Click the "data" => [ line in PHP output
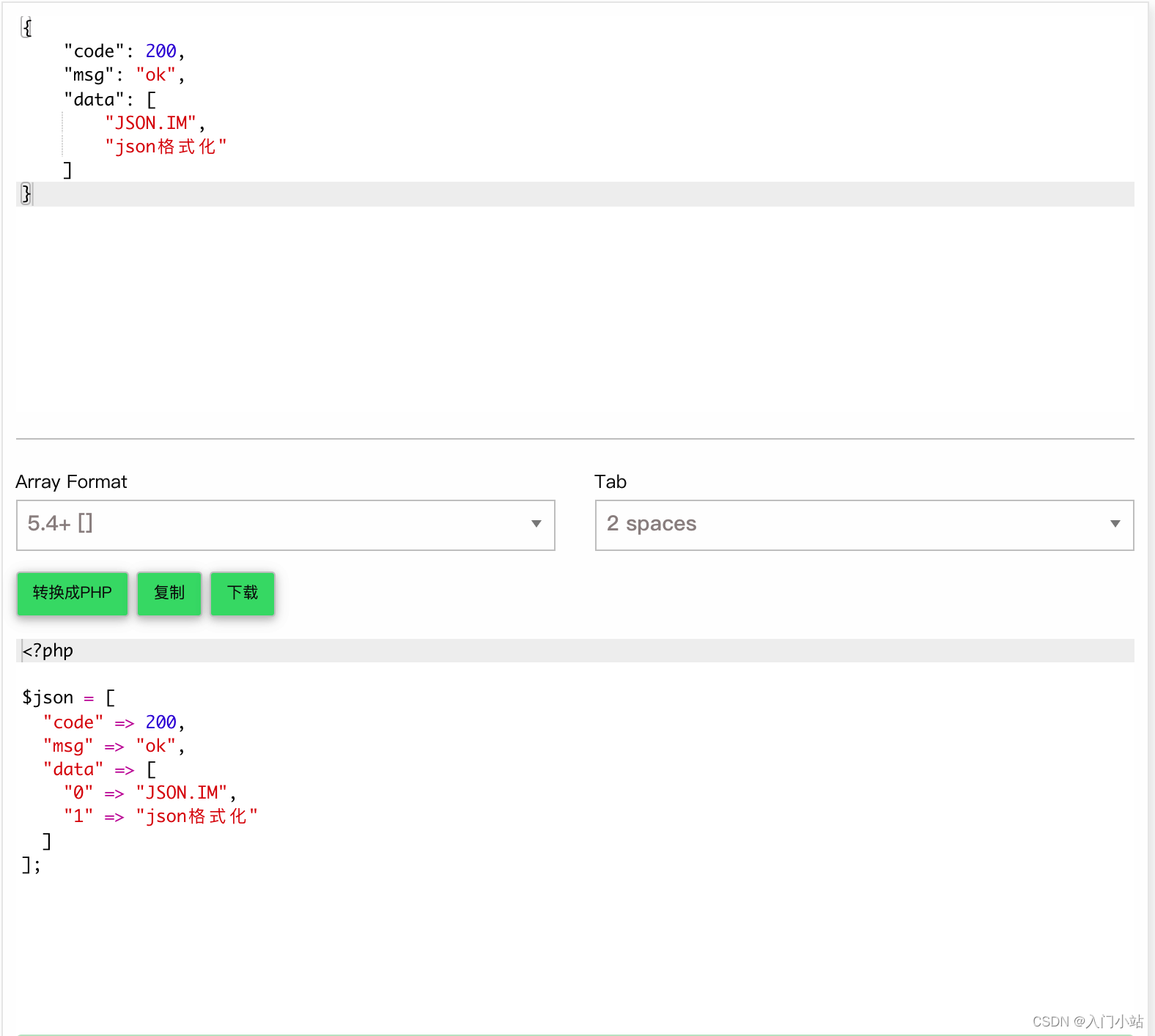The width and height of the screenshot is (1155, 1036). pos(100,769)
